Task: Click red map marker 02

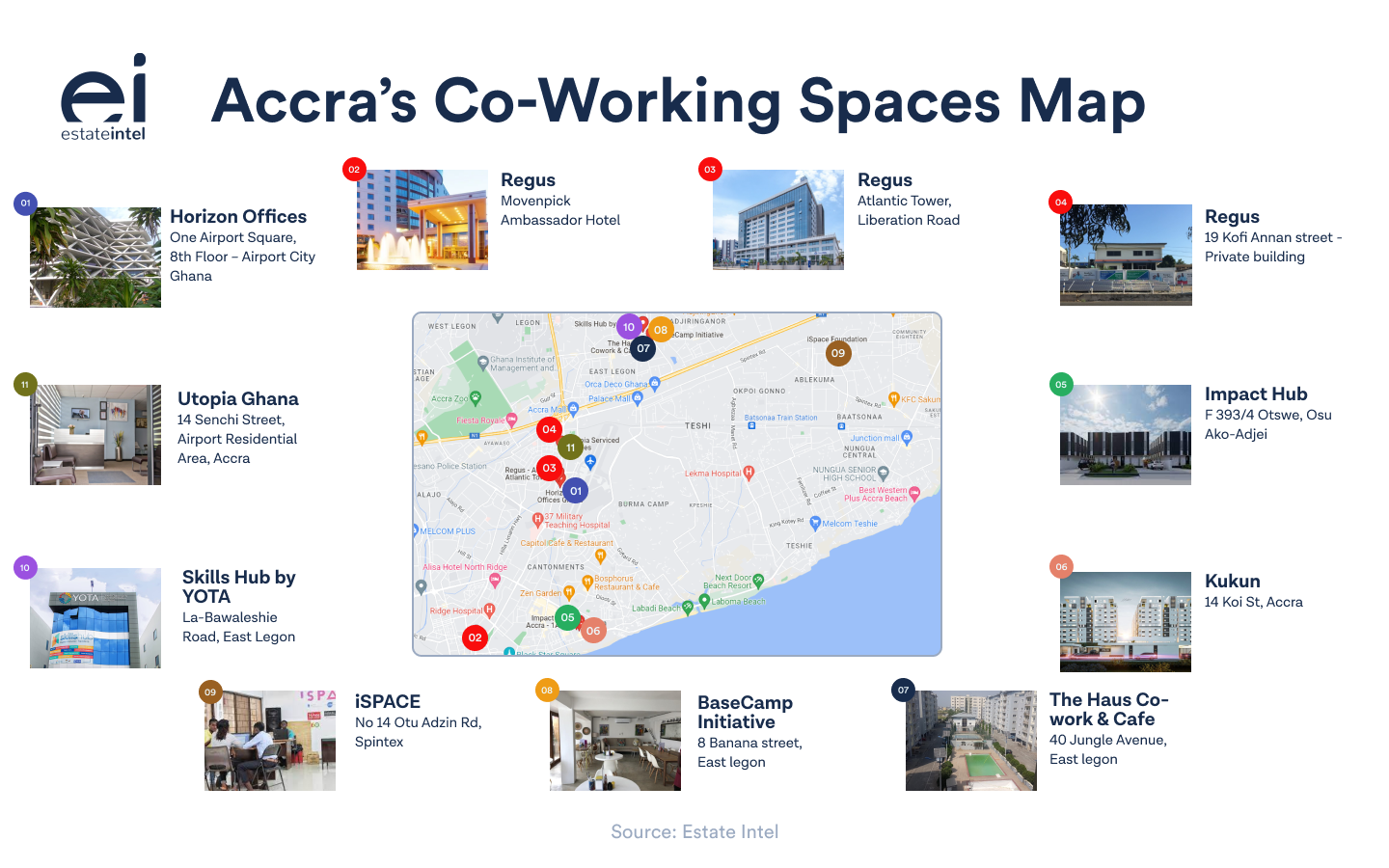Action: 475,637
